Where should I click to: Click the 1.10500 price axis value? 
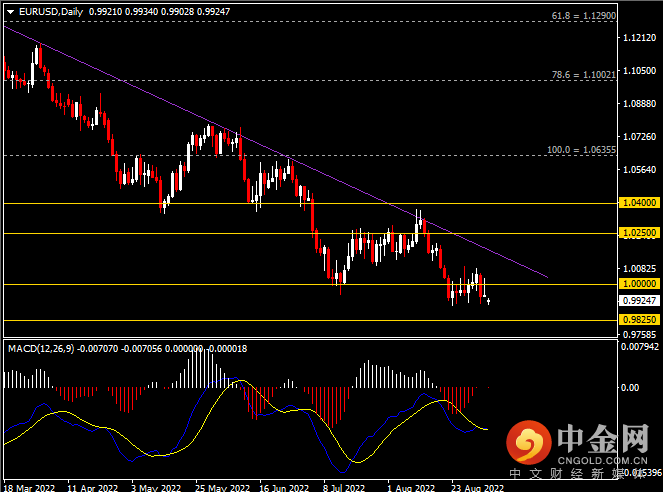click(640, 71)
